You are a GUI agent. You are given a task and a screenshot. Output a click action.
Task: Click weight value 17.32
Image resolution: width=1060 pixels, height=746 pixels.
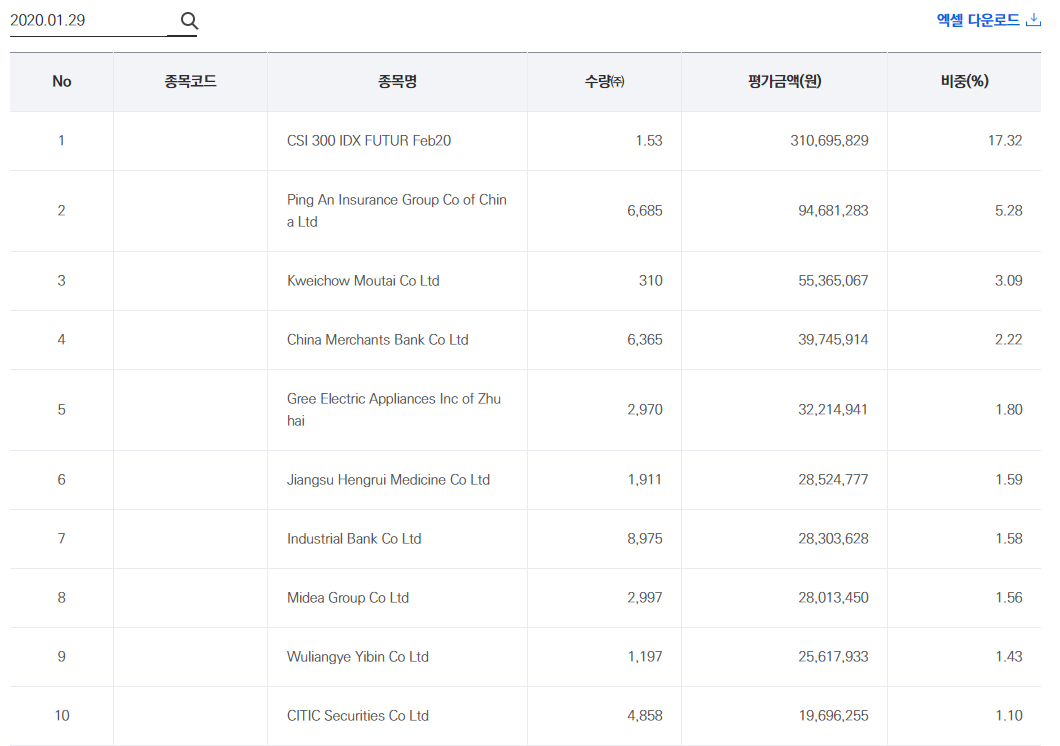(x=1005, y=141)
